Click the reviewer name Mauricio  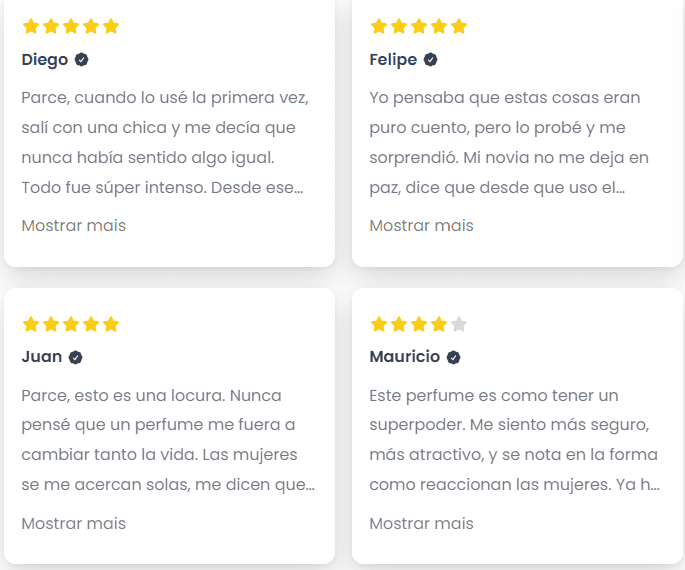click(404, 357)
